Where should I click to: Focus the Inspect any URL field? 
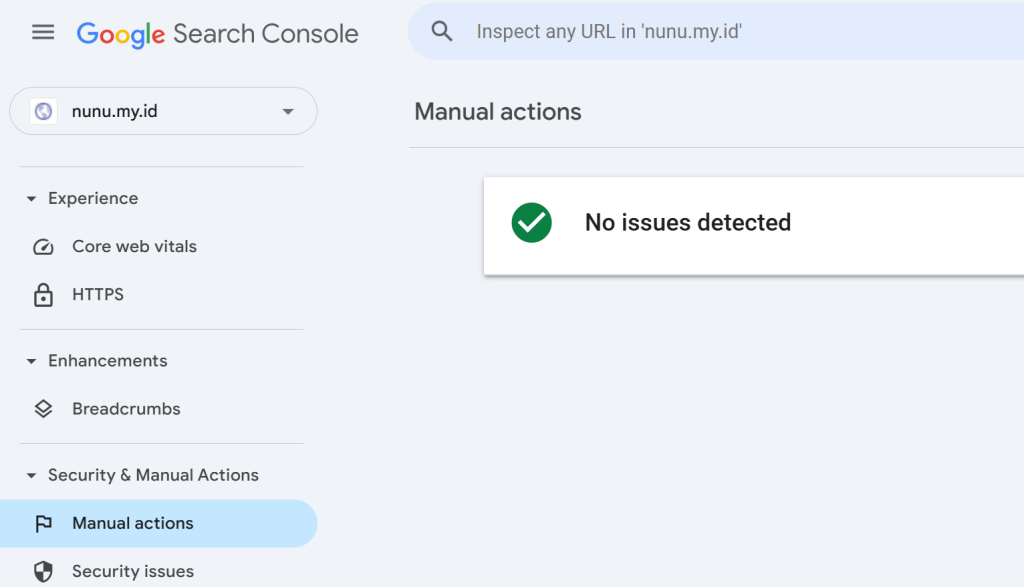coord(718,31)
